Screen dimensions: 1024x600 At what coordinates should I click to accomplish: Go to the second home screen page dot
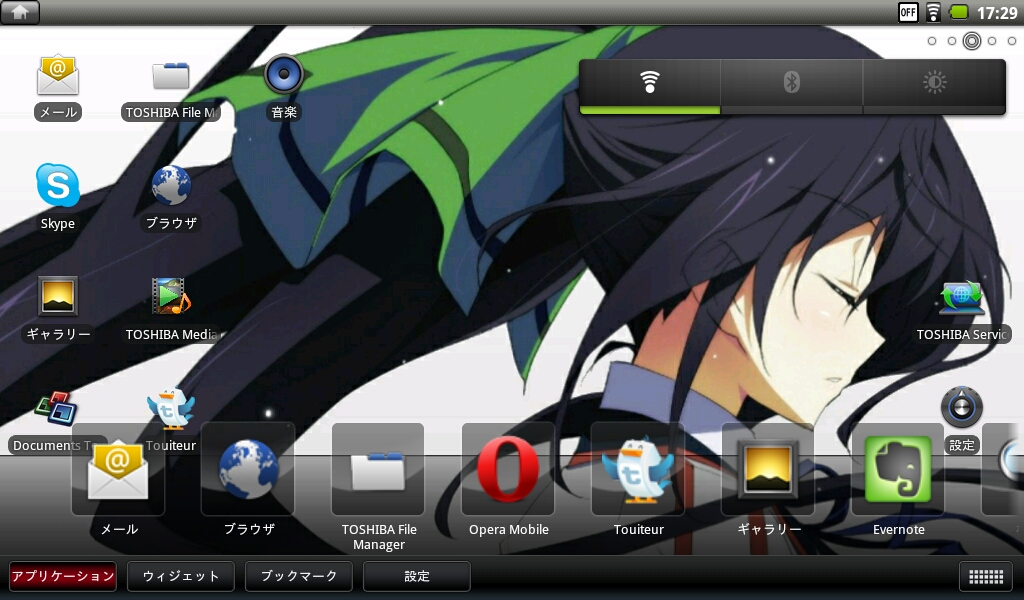952,41
